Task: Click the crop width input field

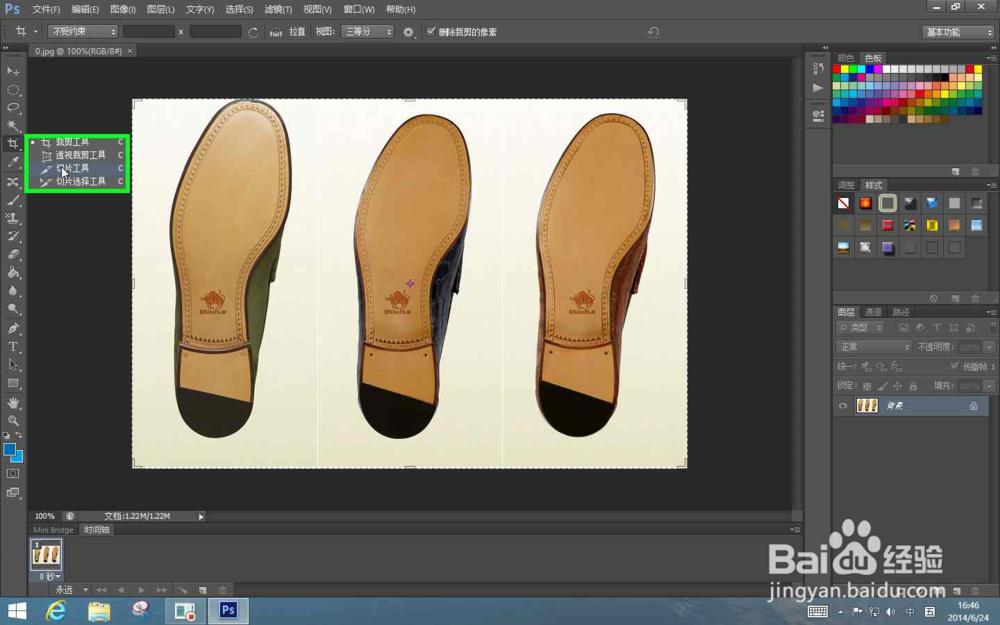Action: [x=149, y=31]
